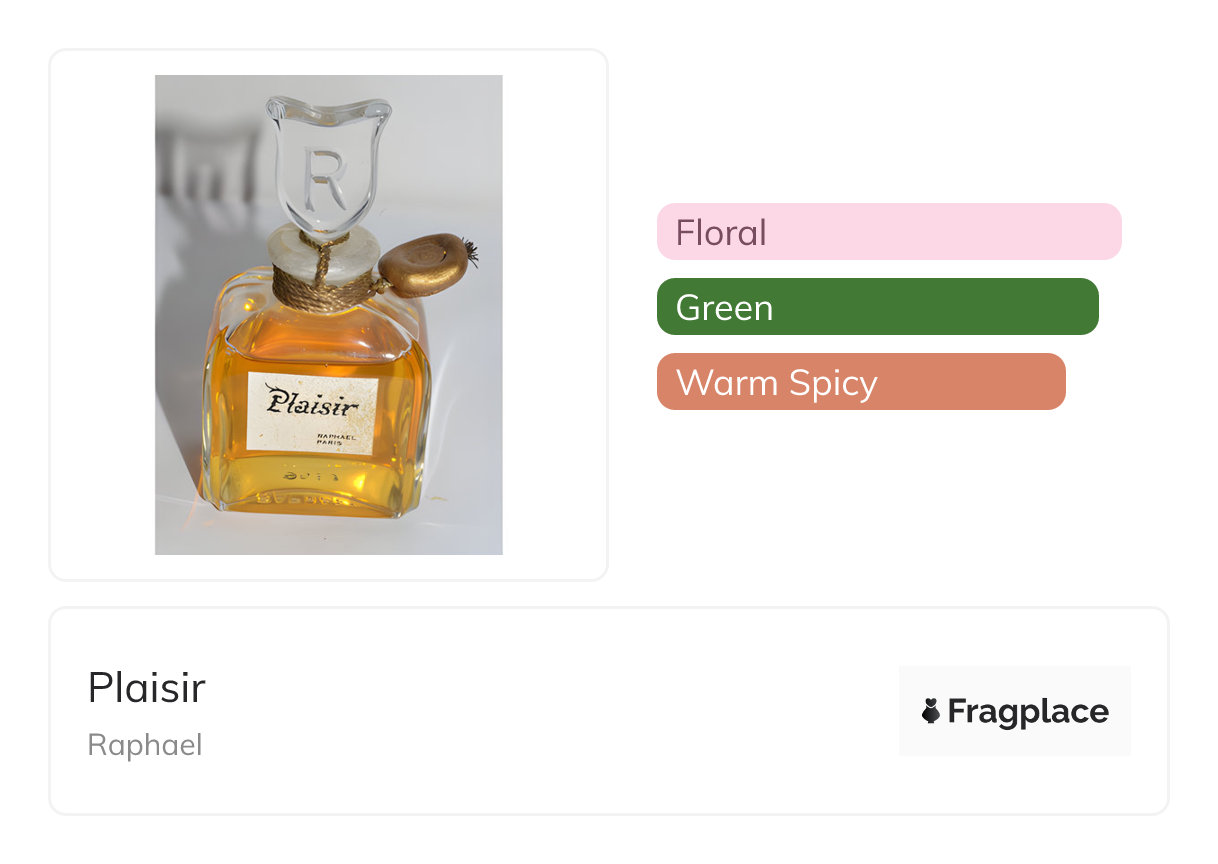1218x864 pixels.
Task: Select the dark green accord bar
Action: click(x=877, y=307)
